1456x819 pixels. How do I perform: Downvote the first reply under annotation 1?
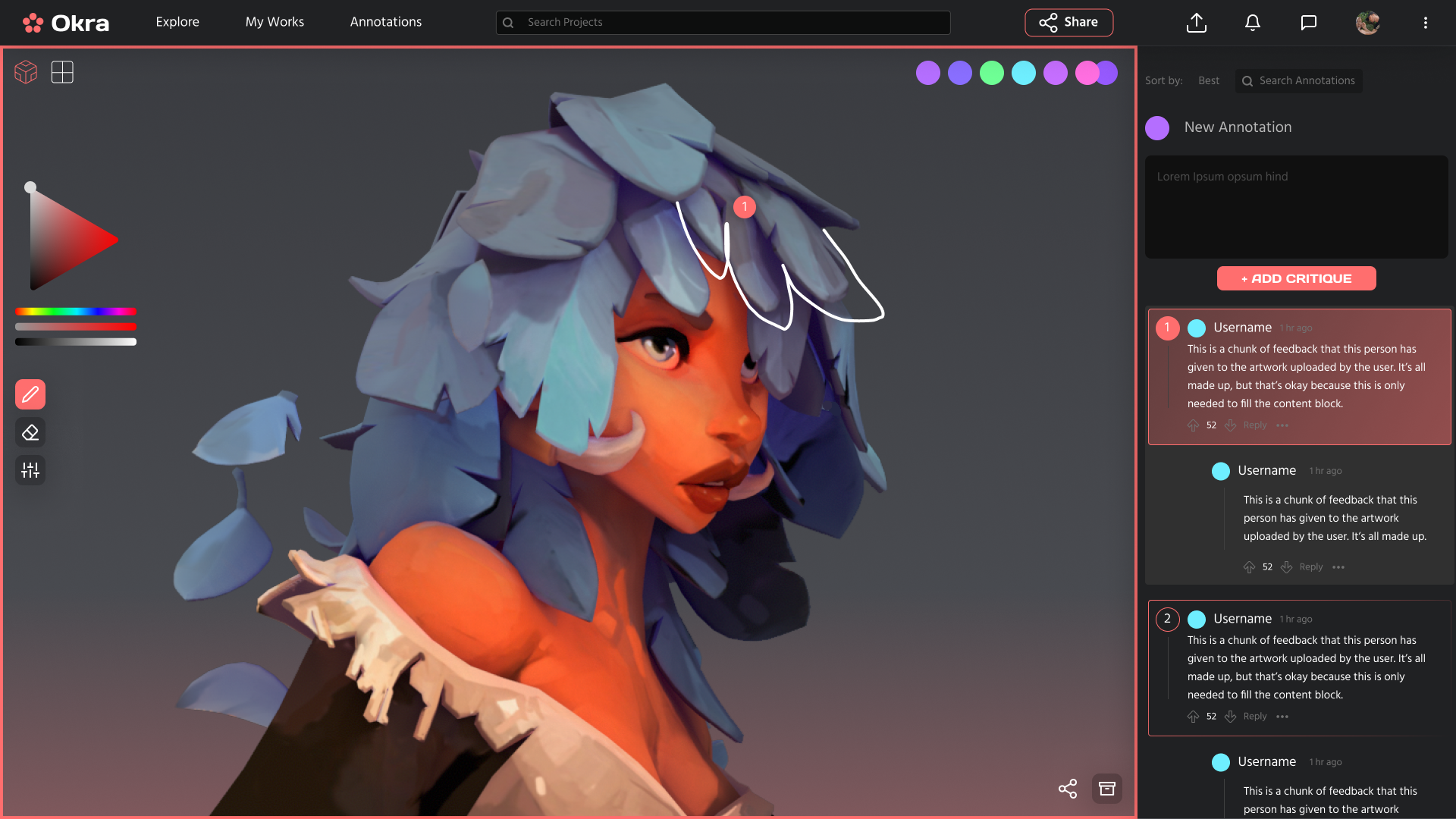coord(1287,567)
